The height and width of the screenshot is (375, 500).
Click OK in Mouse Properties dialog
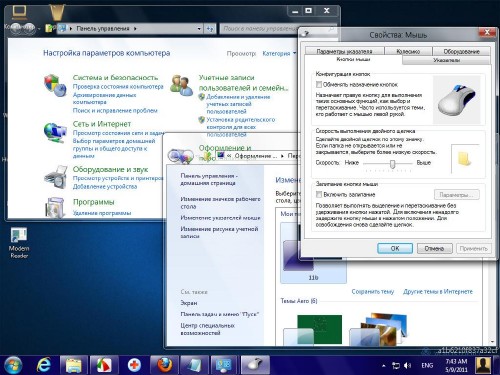tap(395, 248)
